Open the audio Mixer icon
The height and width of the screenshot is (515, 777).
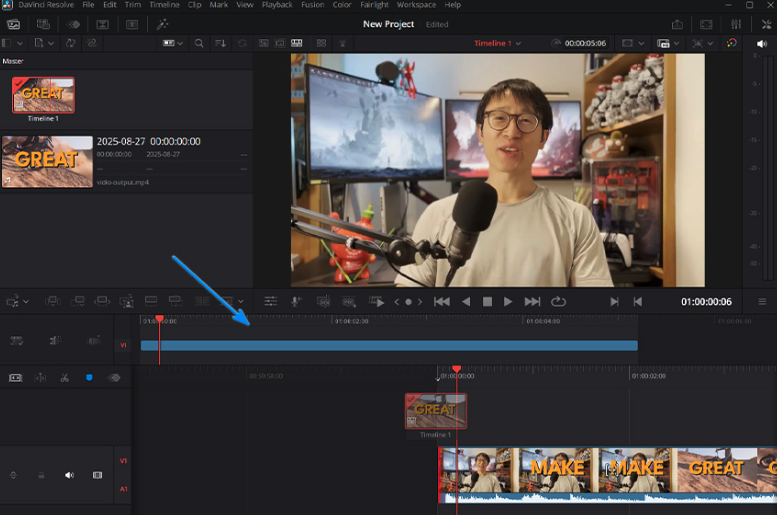pyautogui.click(x=736, y=24)
